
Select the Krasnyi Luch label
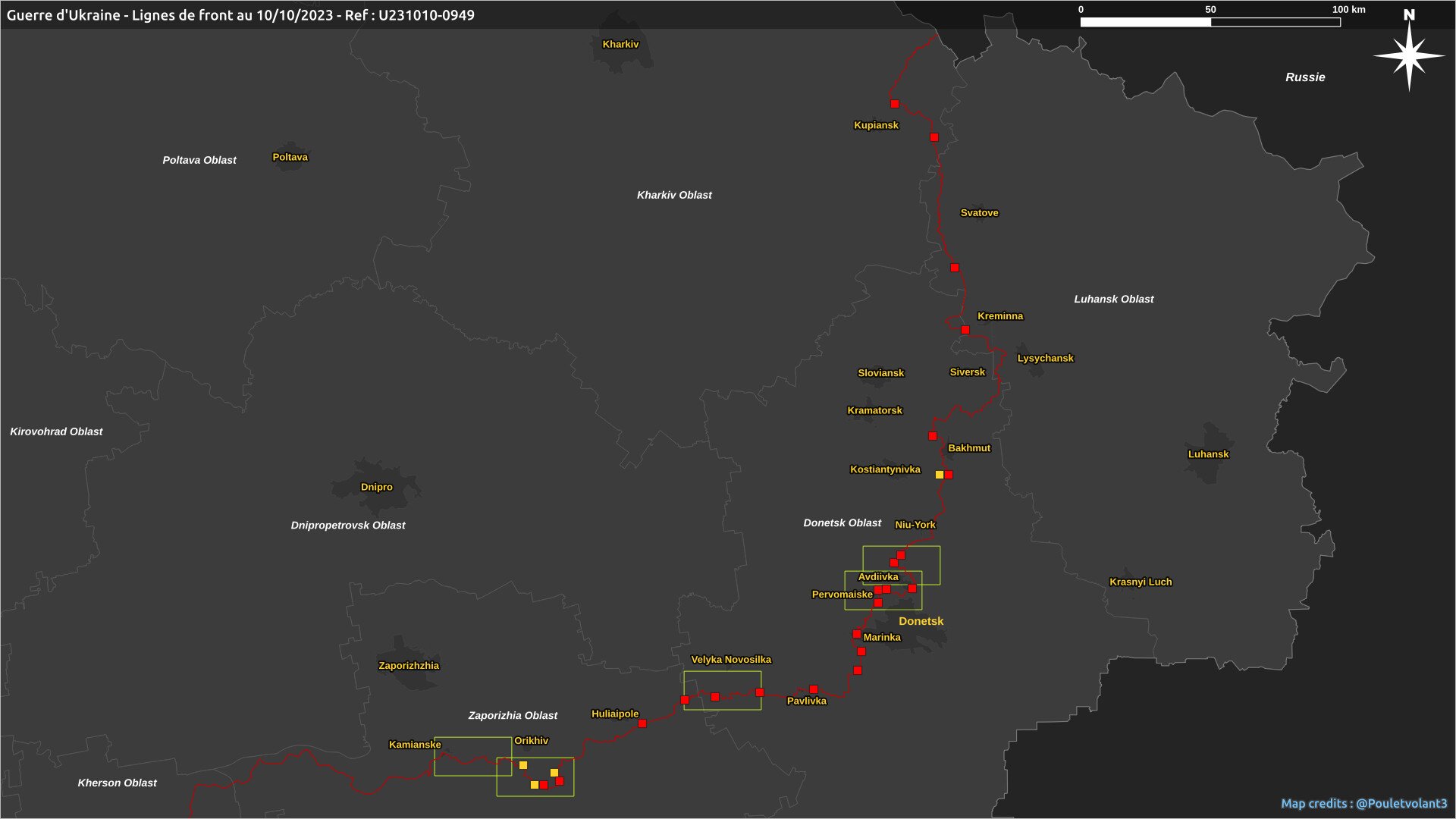pyautogui.click(x=1141, y=582)
